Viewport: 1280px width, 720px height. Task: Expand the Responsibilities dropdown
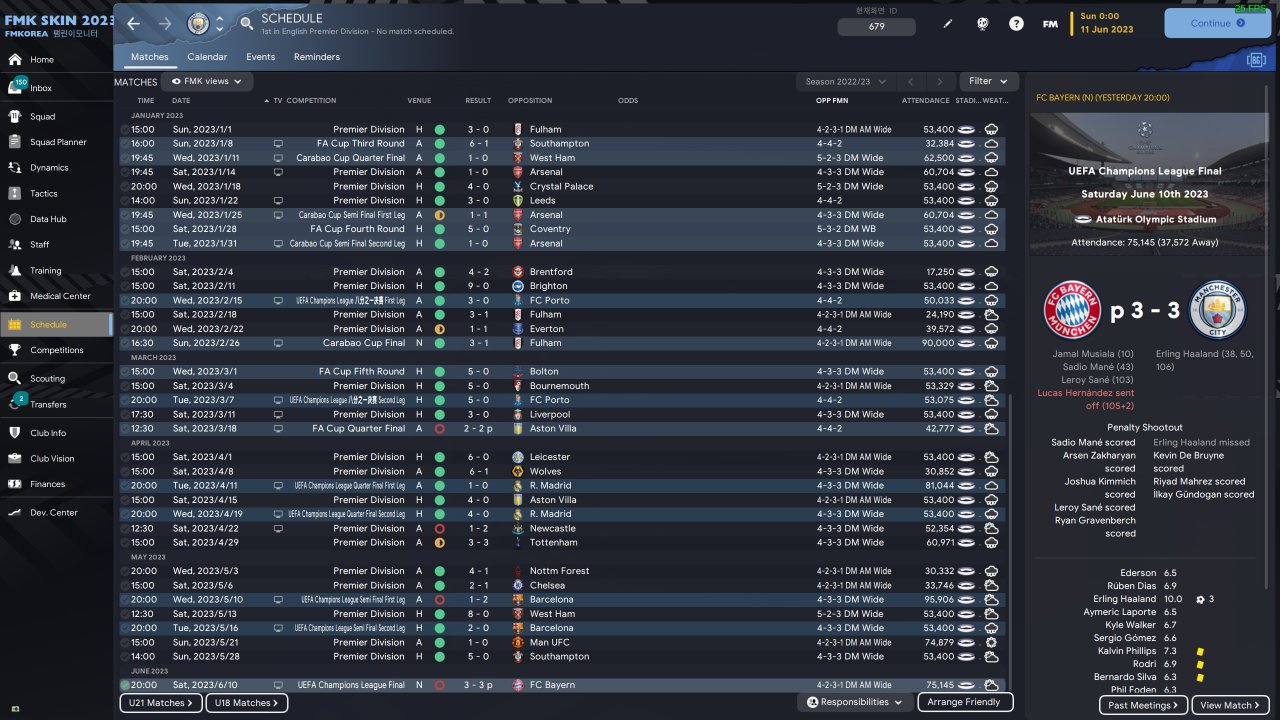coord(855,702)
